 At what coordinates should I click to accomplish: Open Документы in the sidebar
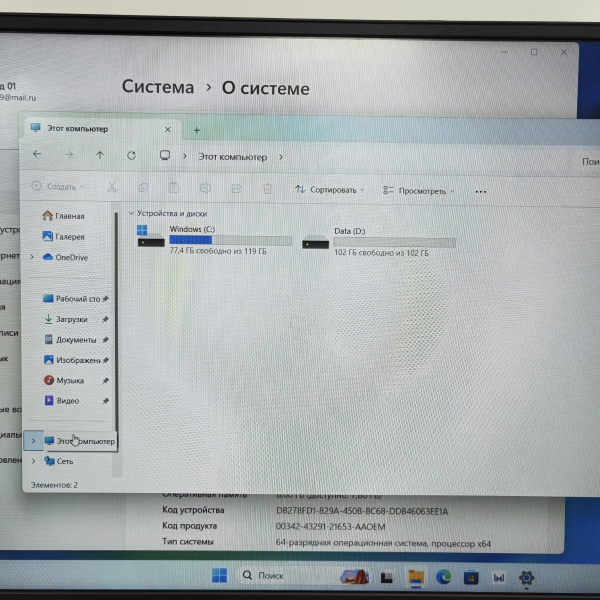[x=70, y=340]
